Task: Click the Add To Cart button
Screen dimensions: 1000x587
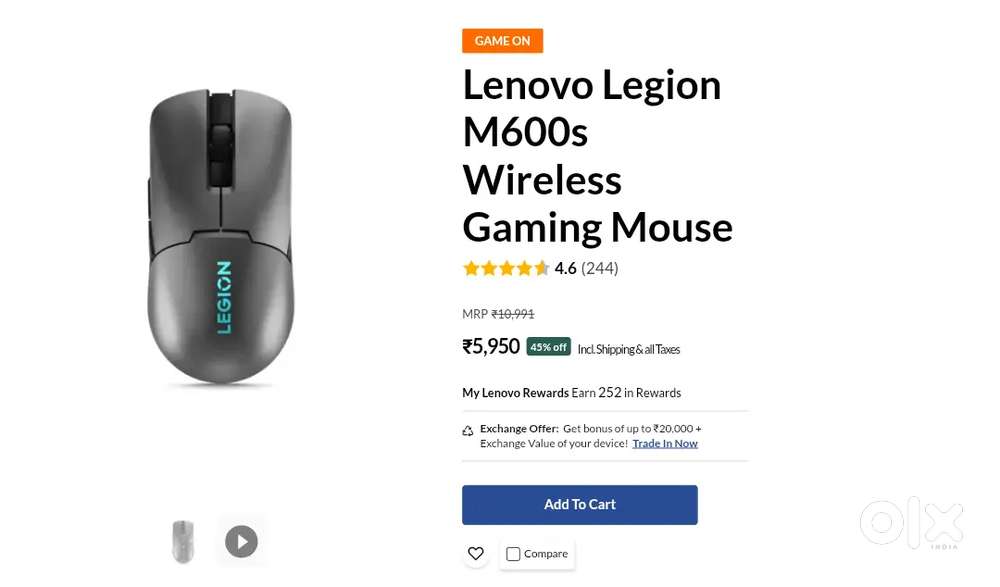Action: point(580,505)
